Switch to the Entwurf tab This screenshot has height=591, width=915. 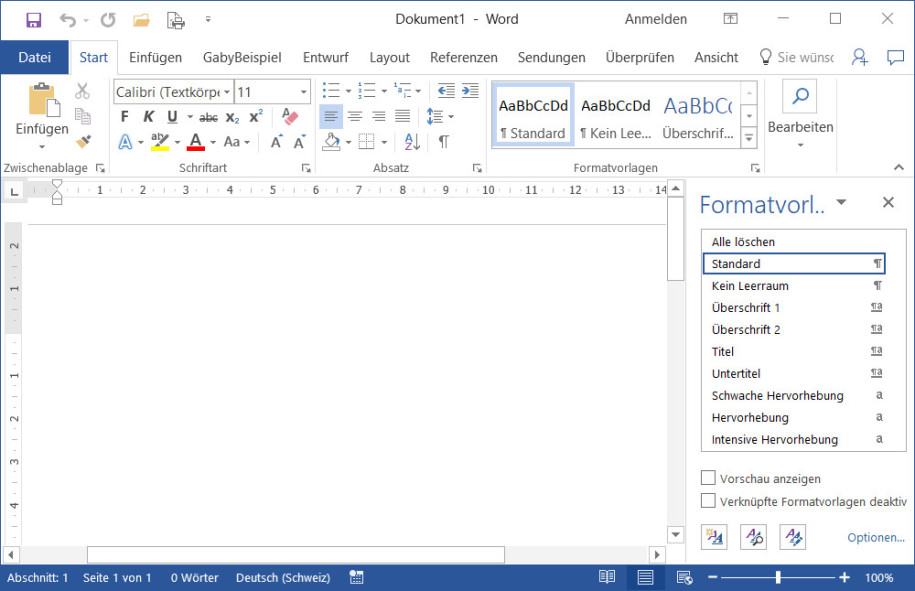click(326, 57)
